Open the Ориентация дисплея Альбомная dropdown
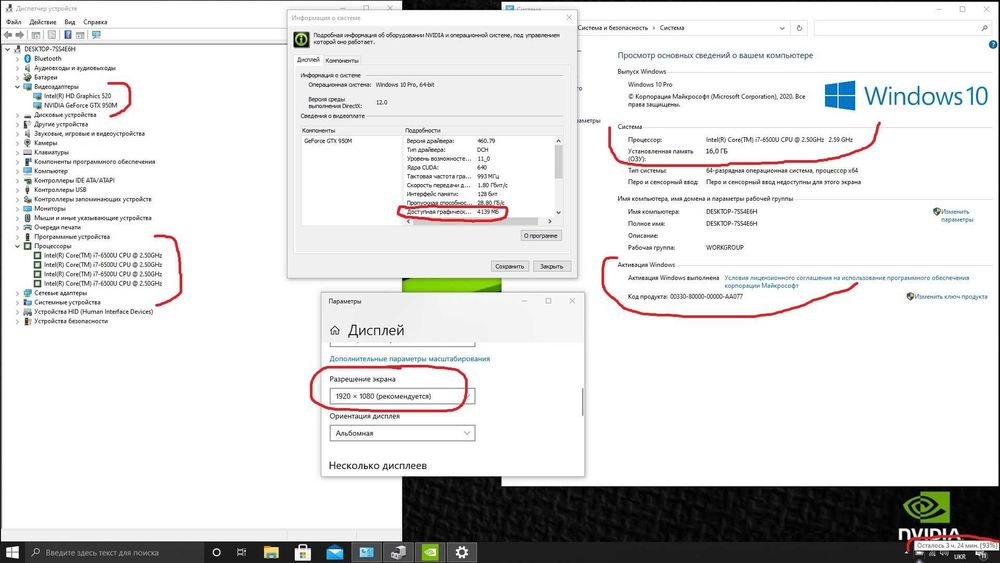Image resolution: width=1000 pixels, height=563 pixels. point(402,433)
